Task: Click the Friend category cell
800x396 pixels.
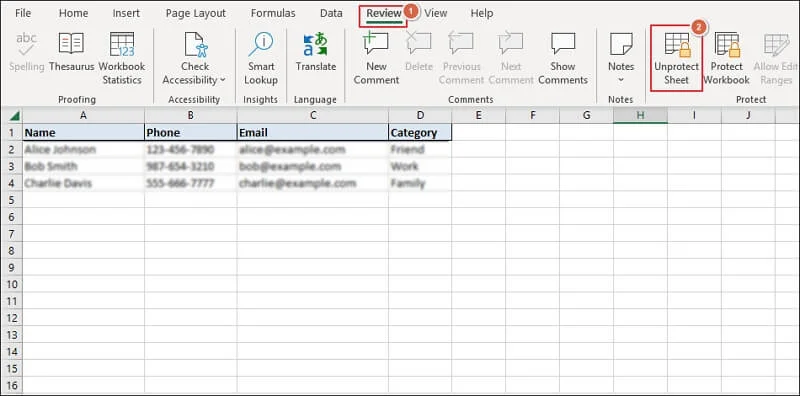Action: (420, 150)
